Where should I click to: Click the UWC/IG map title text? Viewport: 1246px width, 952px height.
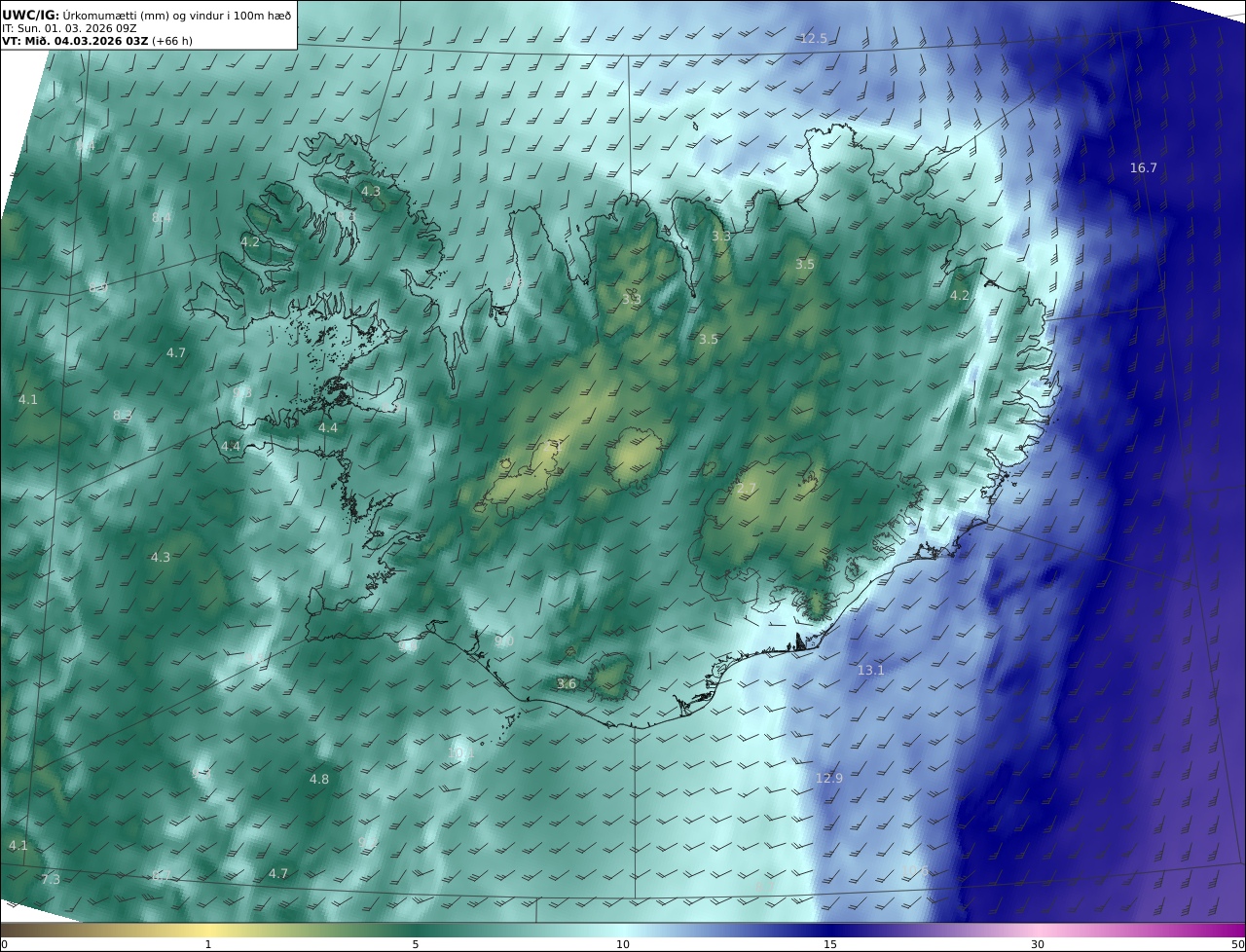147,15
